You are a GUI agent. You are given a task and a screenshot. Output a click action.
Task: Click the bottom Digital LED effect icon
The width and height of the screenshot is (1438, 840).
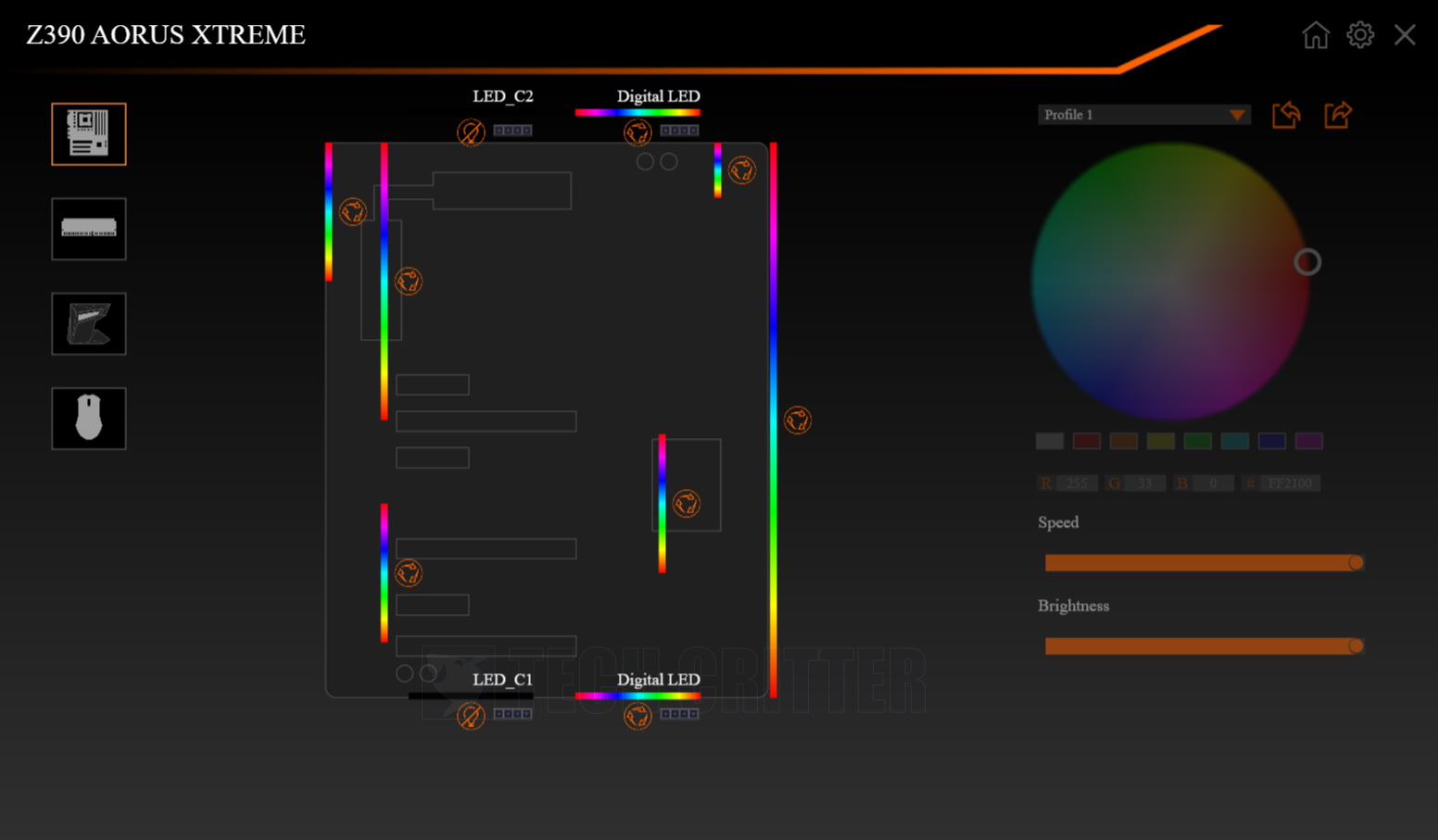point(637,716)
